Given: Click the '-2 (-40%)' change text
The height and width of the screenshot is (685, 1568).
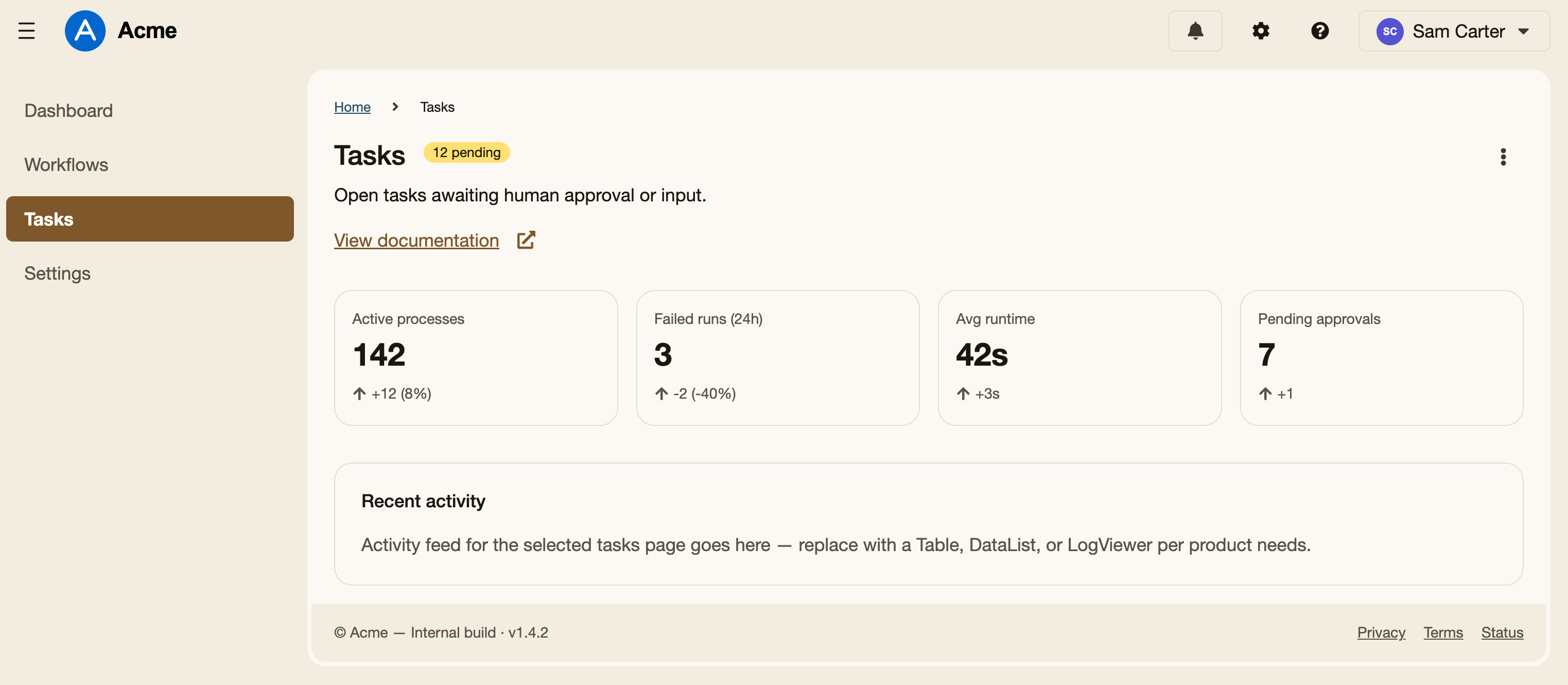Looking at the screenshot, I should (x=704, y=394).
